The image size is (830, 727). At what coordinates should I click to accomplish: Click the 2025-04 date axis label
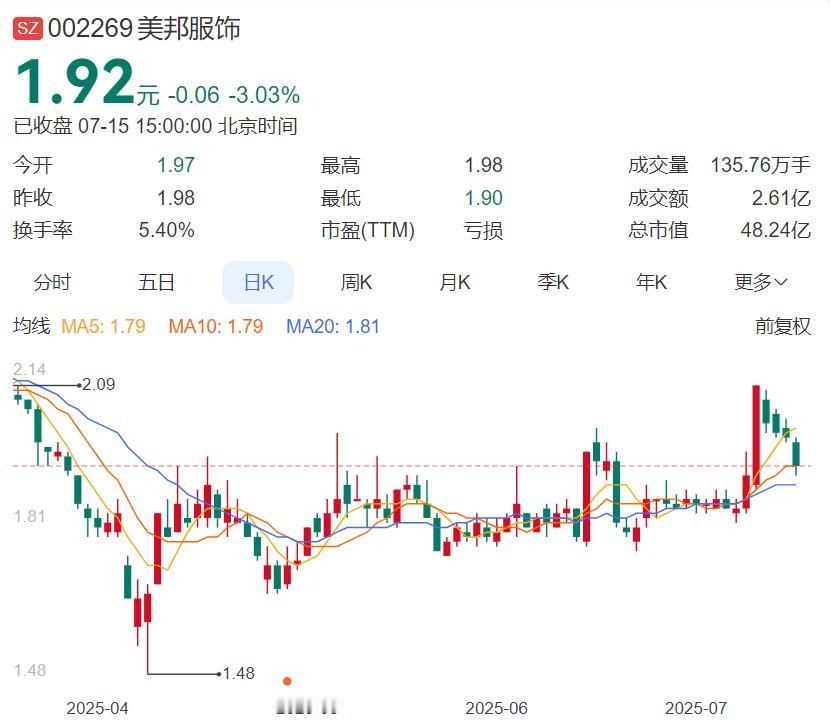point(97,708)
